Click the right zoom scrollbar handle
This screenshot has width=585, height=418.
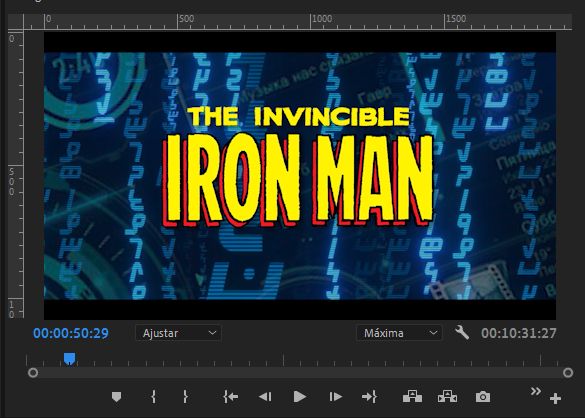tap(568, 372)
